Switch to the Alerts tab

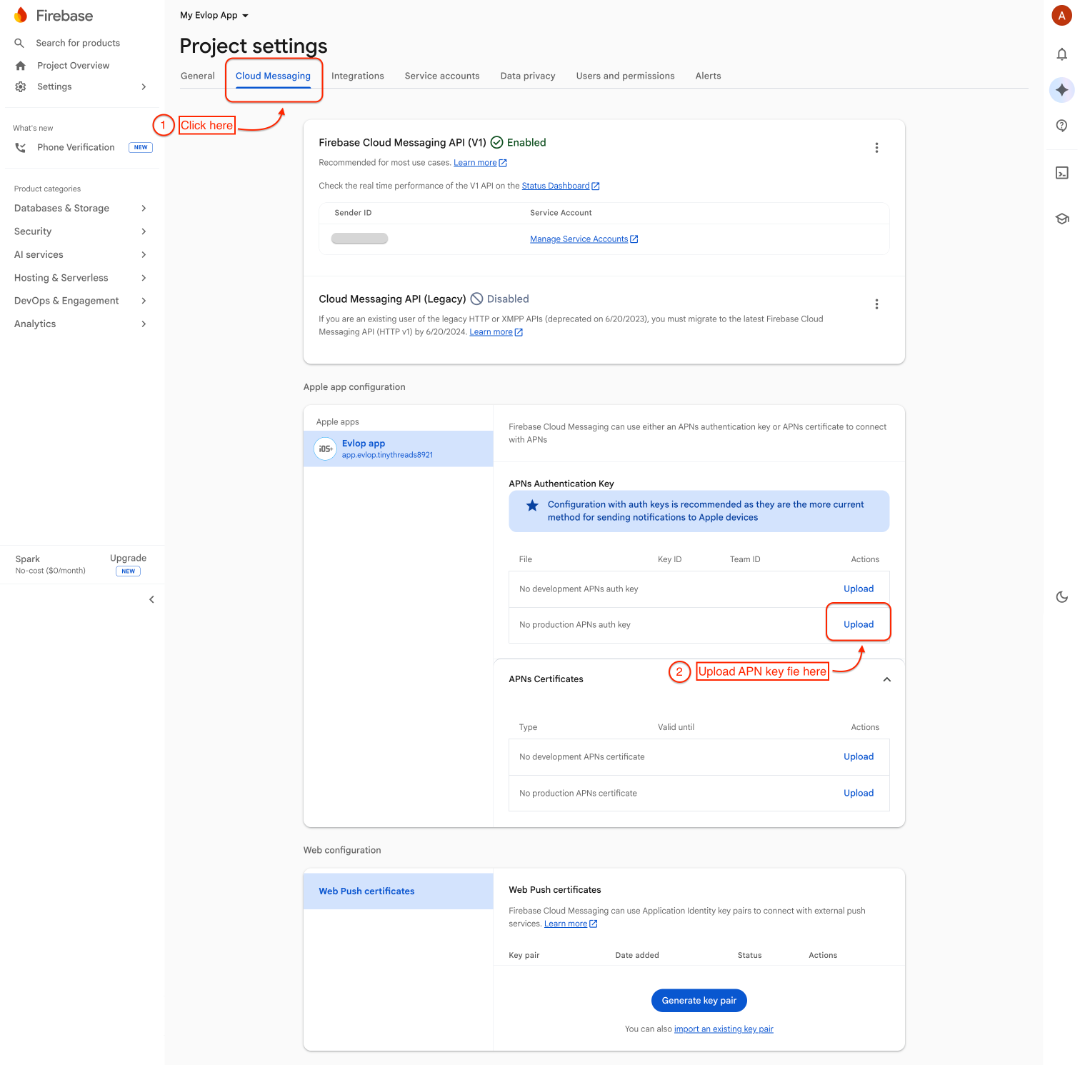[x=707, y=76]
